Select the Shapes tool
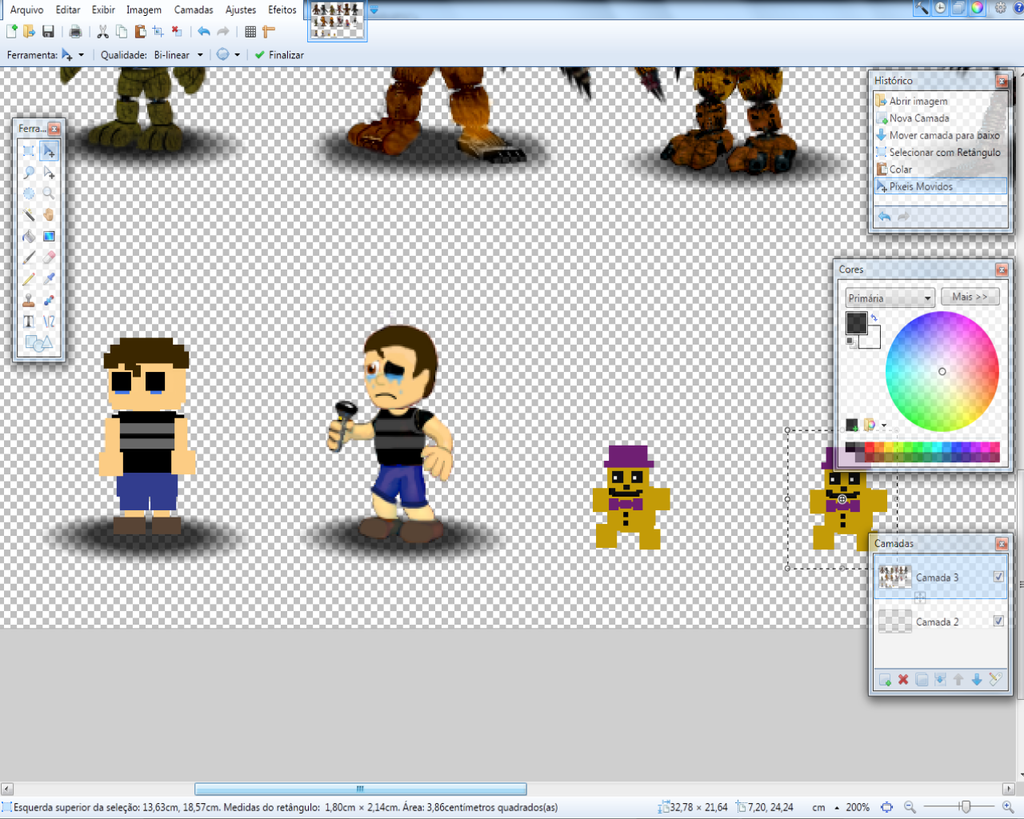 38,342
